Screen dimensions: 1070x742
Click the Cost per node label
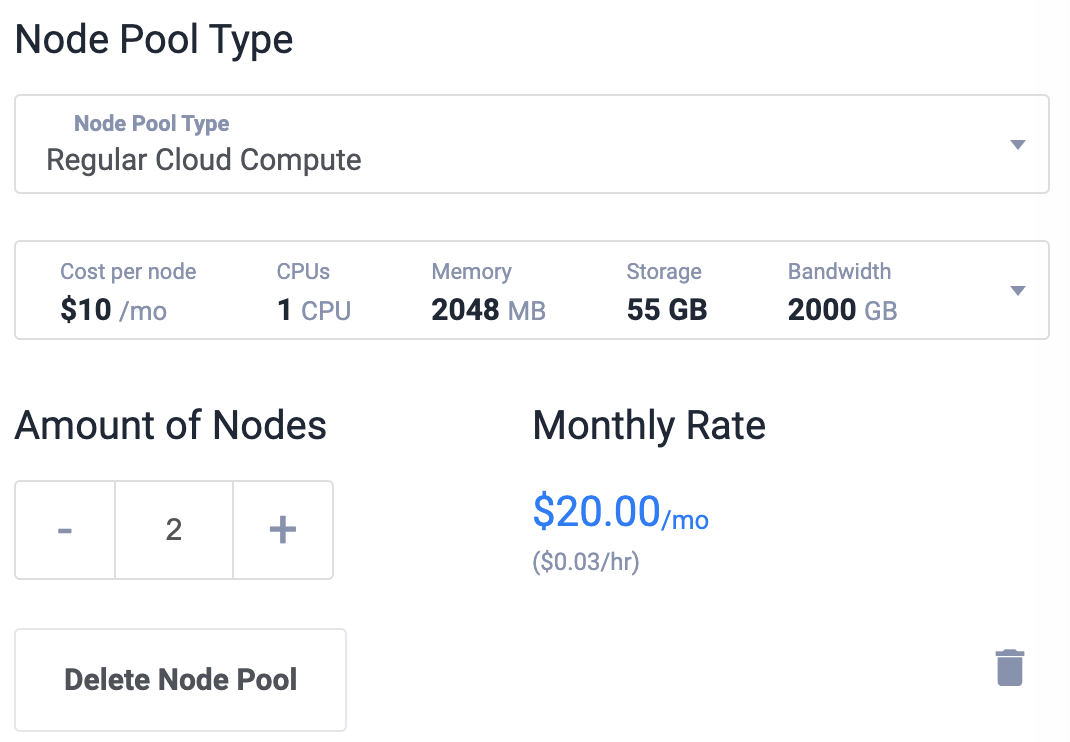(128, 272)
